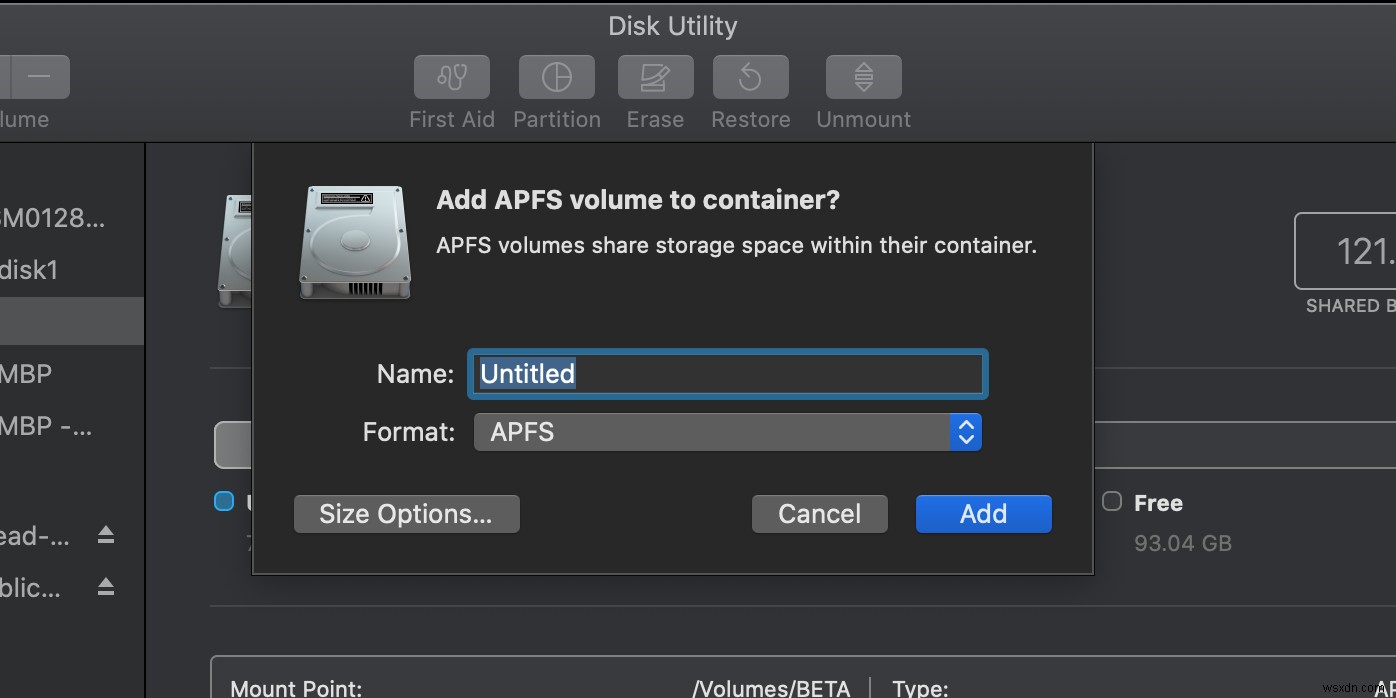Eject the volume ending in 'blic'
1396x698 pixels.
coord(106,588)
